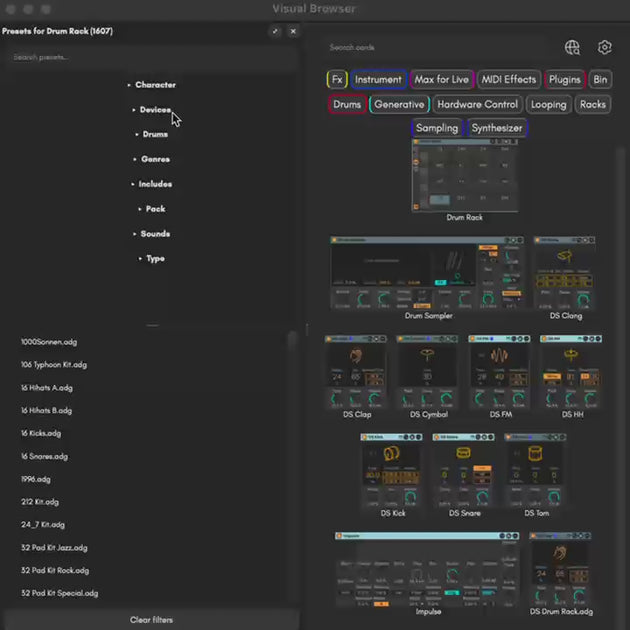Open the Drum Rack device card

(x=464, y=180)
